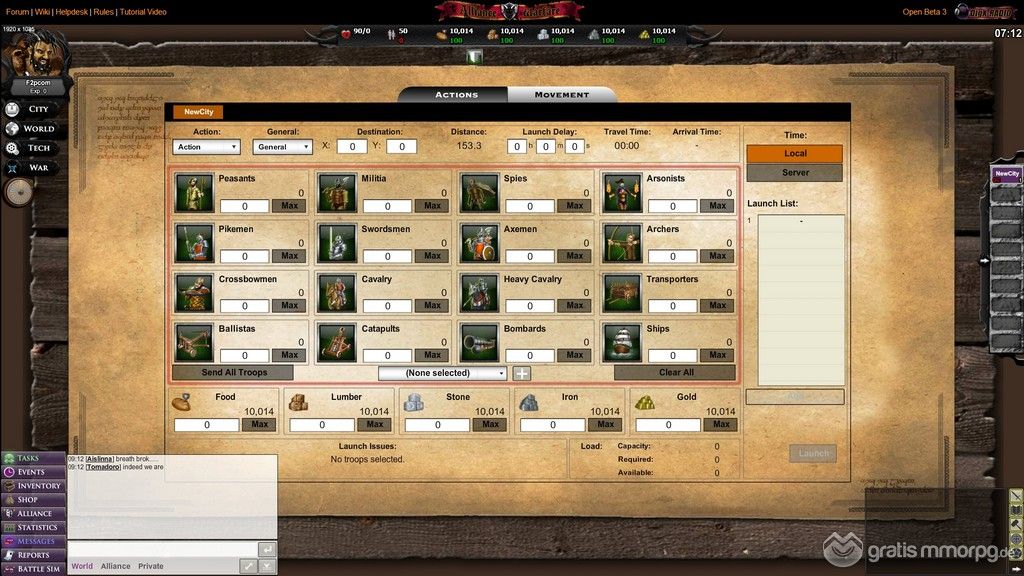Select the Archers unit icon
The height and width of the screenshot is (576, 1024).
[x=622, y=243]
